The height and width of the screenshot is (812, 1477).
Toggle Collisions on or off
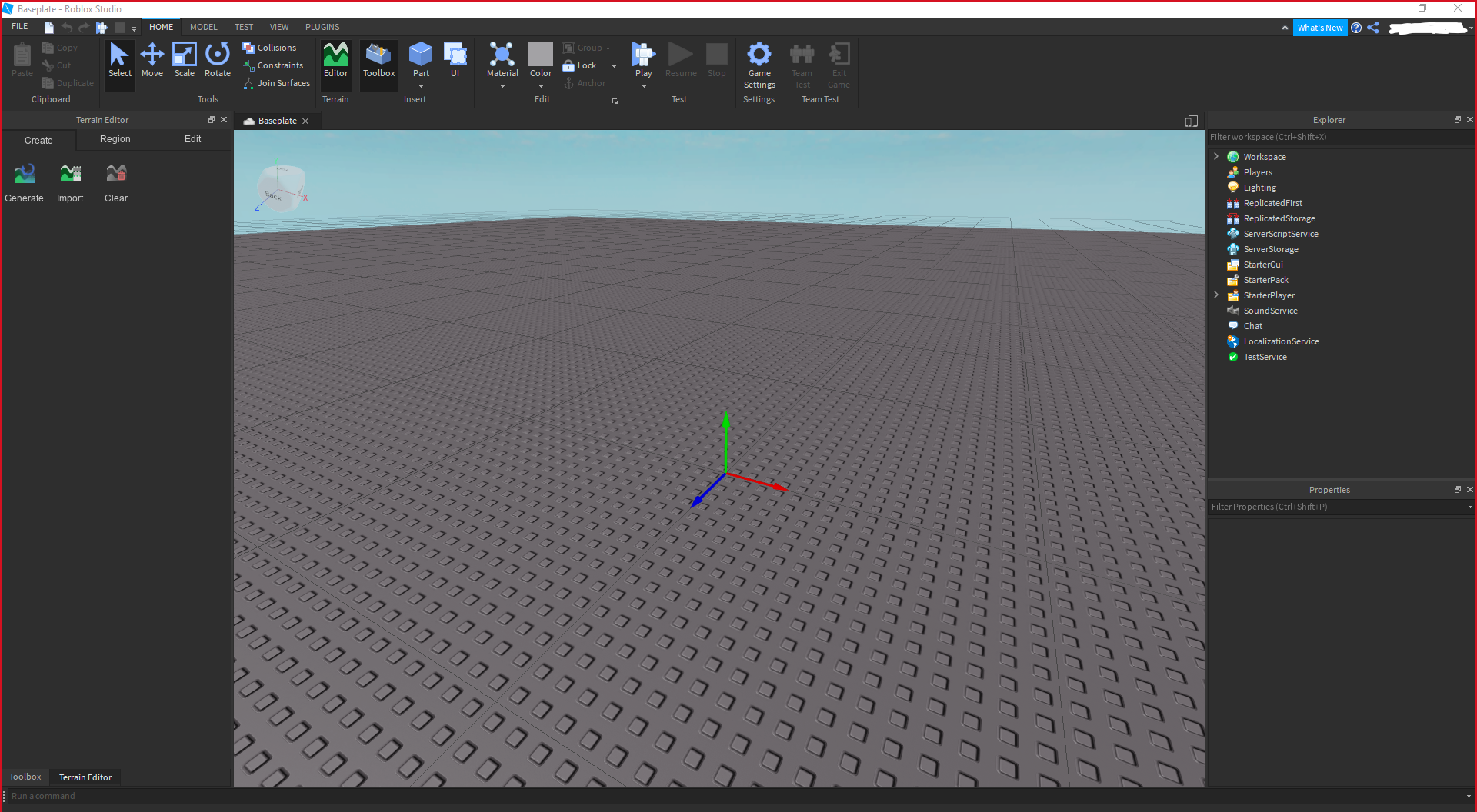coord(269,48)
